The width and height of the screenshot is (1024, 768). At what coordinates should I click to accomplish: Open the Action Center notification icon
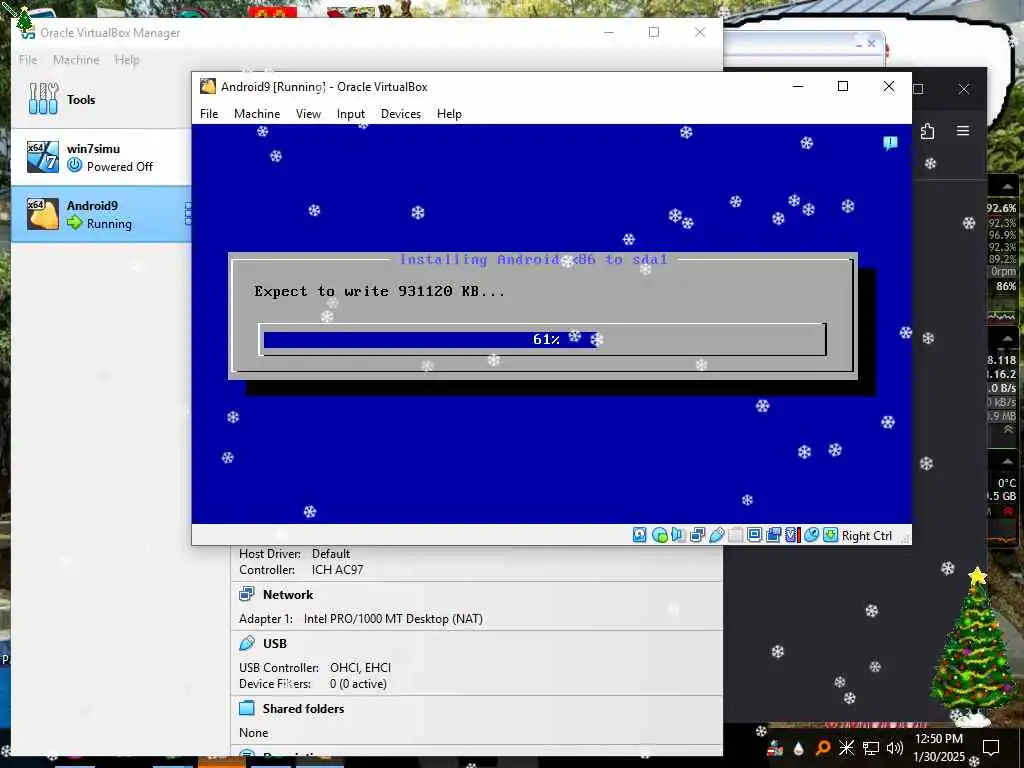click(991, 748)
